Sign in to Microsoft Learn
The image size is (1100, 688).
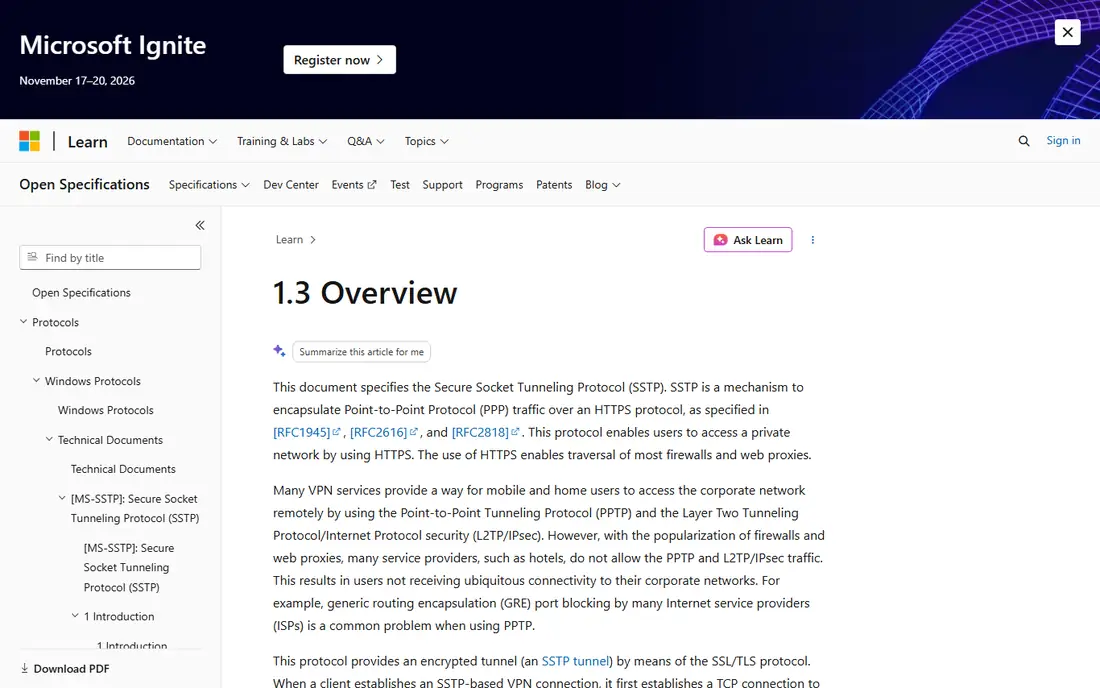pos(1063,140)
